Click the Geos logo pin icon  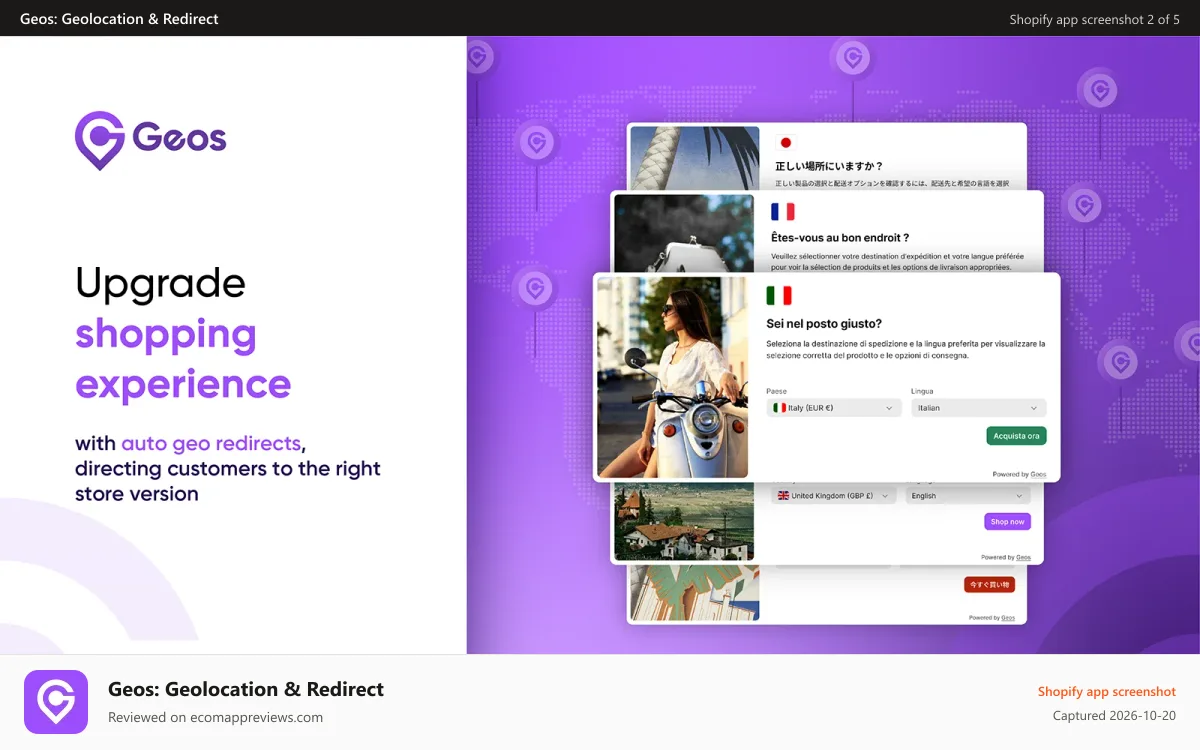pyautogui.click(x=99, y=140)
